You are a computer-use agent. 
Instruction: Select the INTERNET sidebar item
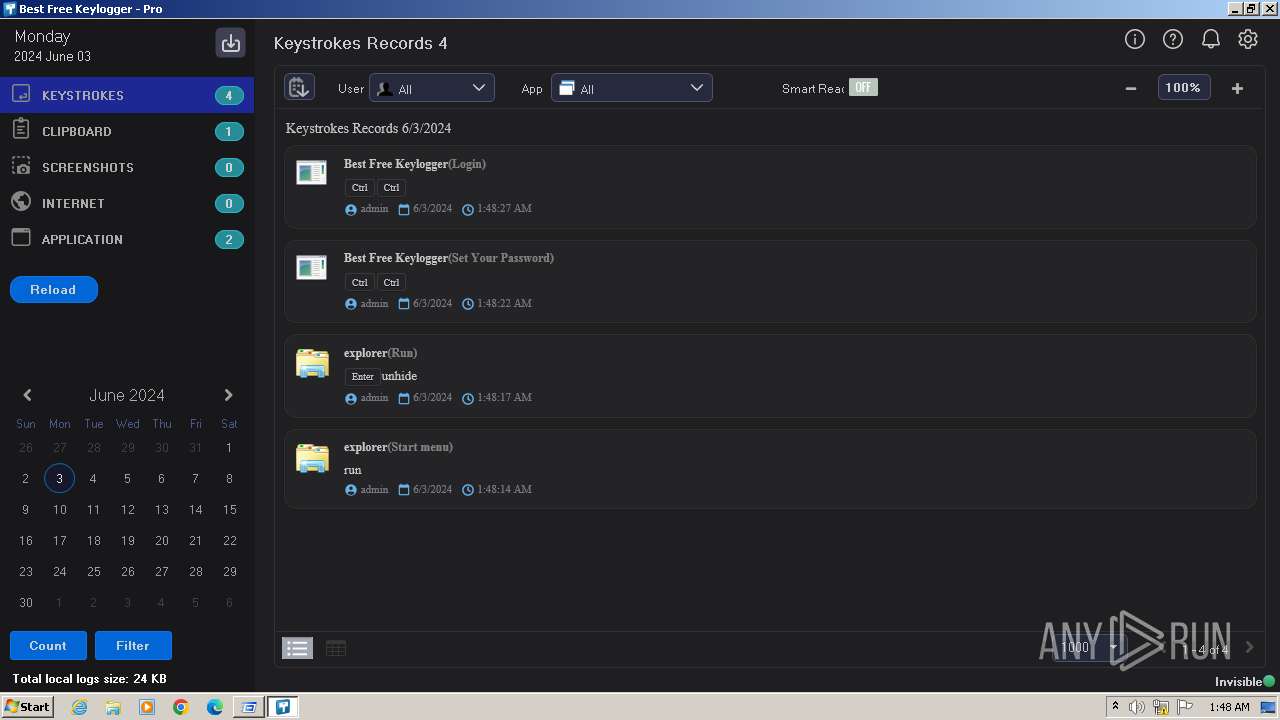point(127,203)
